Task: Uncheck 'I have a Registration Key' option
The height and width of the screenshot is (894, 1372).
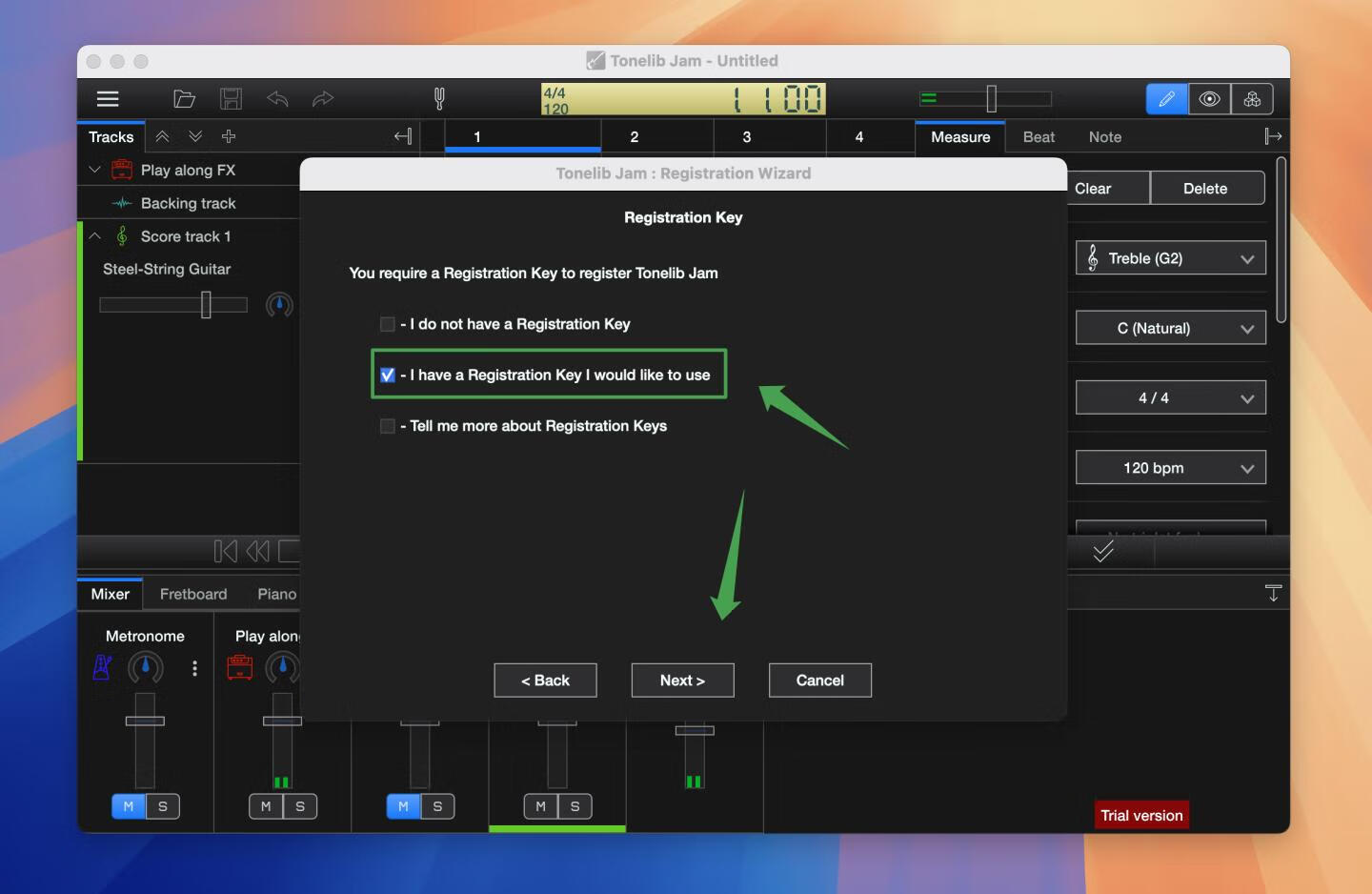Action: click(387, 375)
